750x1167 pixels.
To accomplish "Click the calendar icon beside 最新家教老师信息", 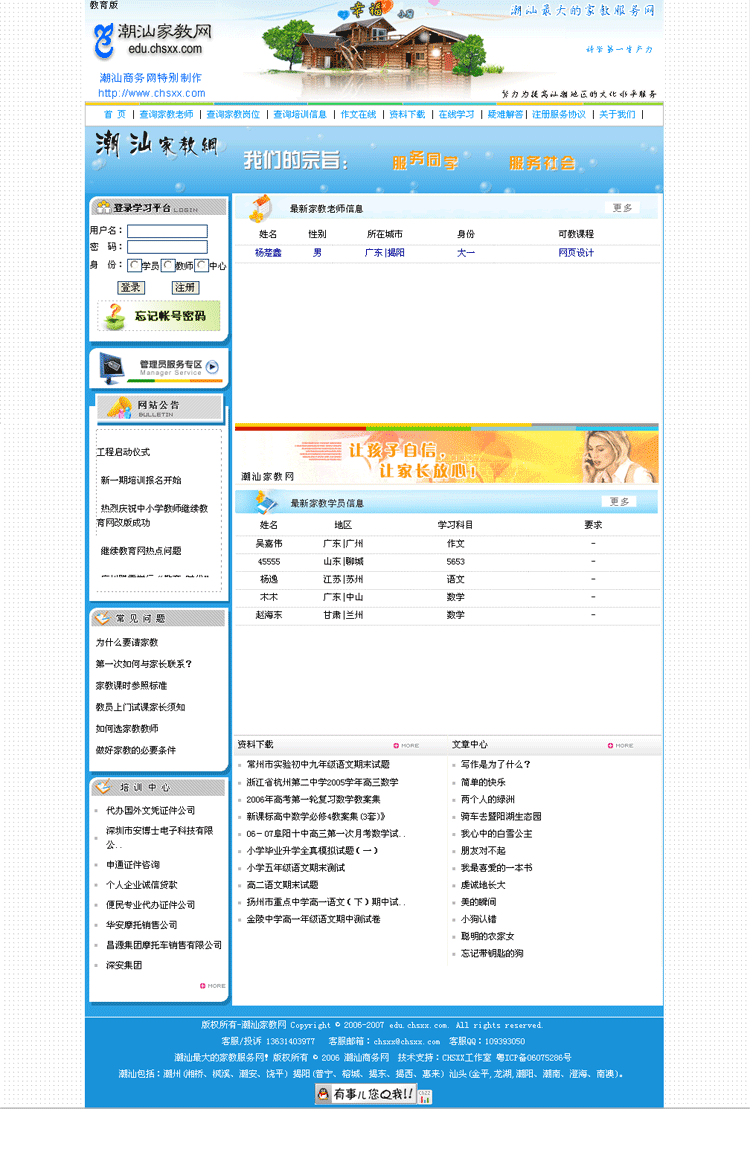I will (x=260, y=208).
